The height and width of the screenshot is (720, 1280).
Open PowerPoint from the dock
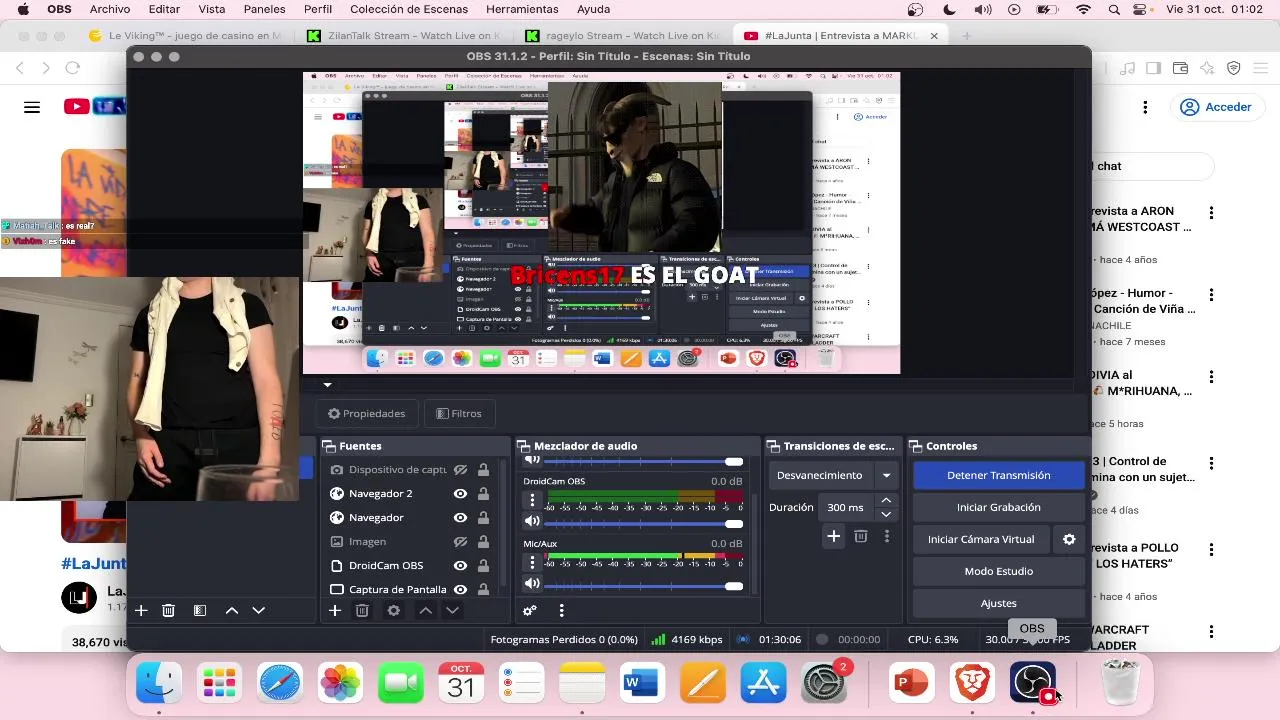[910, 683]
